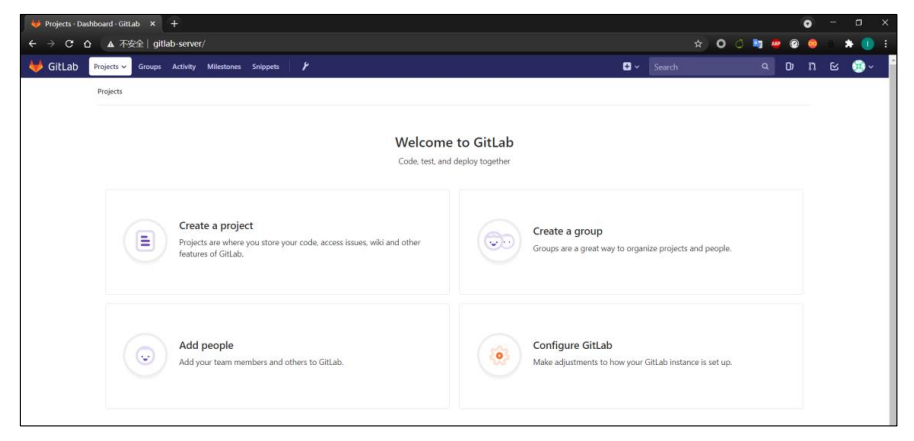
Task: Click the tab search circle arrow
Action: (807, 24)
